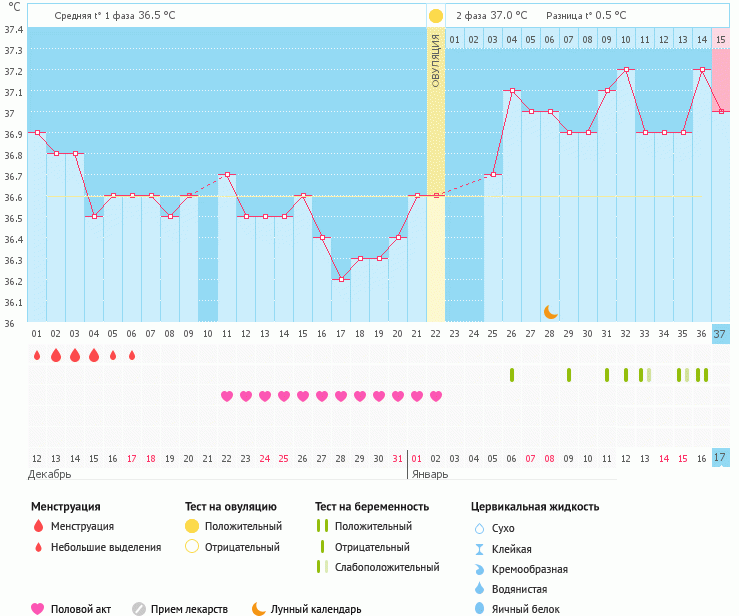Select the Положительный ovulation test yellow circle
The image size is (739, 616).
point(192,526)
